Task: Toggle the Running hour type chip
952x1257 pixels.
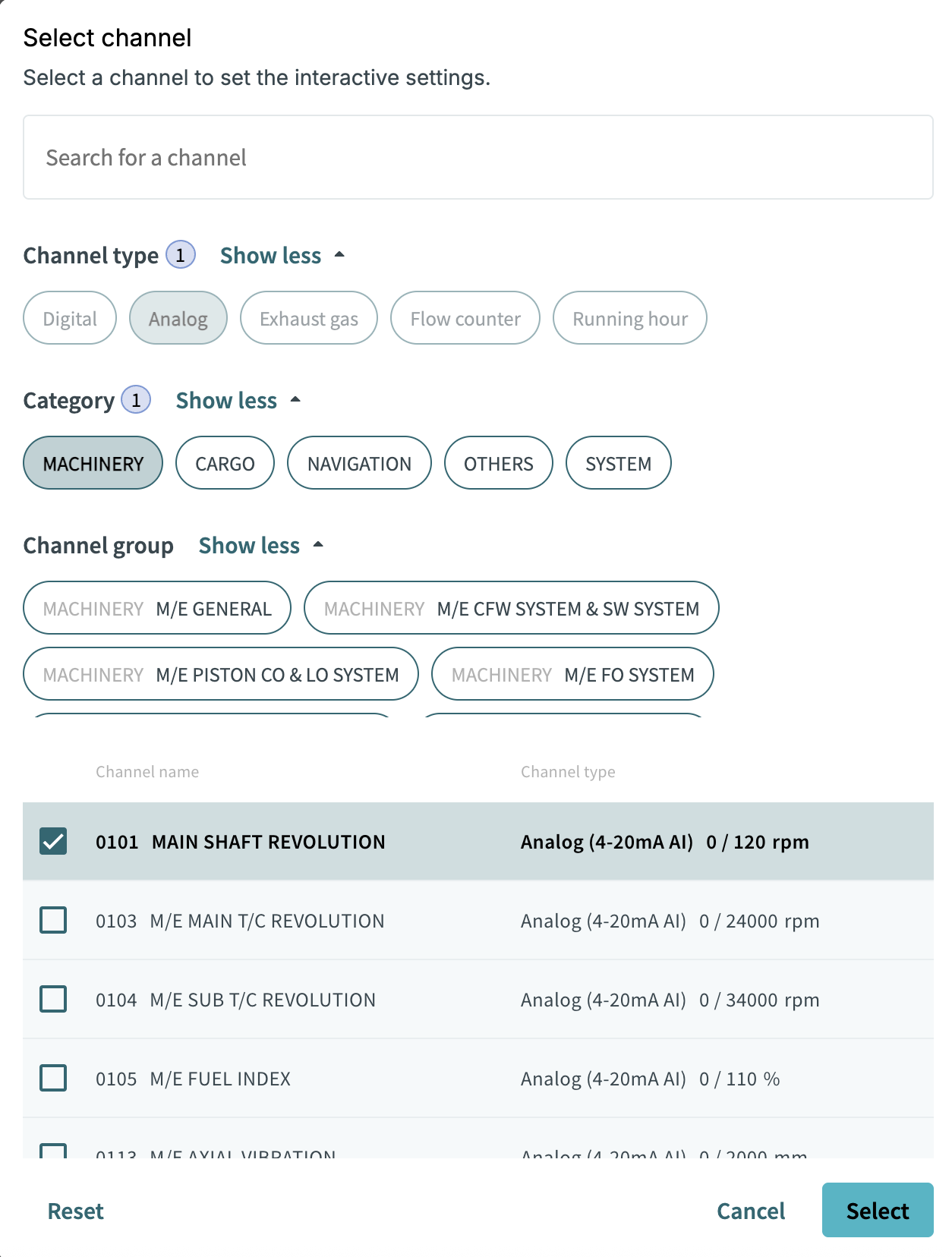Action: pos(630,318)
